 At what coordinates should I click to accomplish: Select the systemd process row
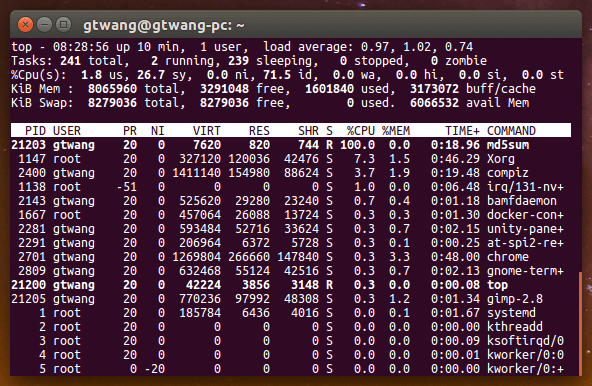(x=291, y=313)
